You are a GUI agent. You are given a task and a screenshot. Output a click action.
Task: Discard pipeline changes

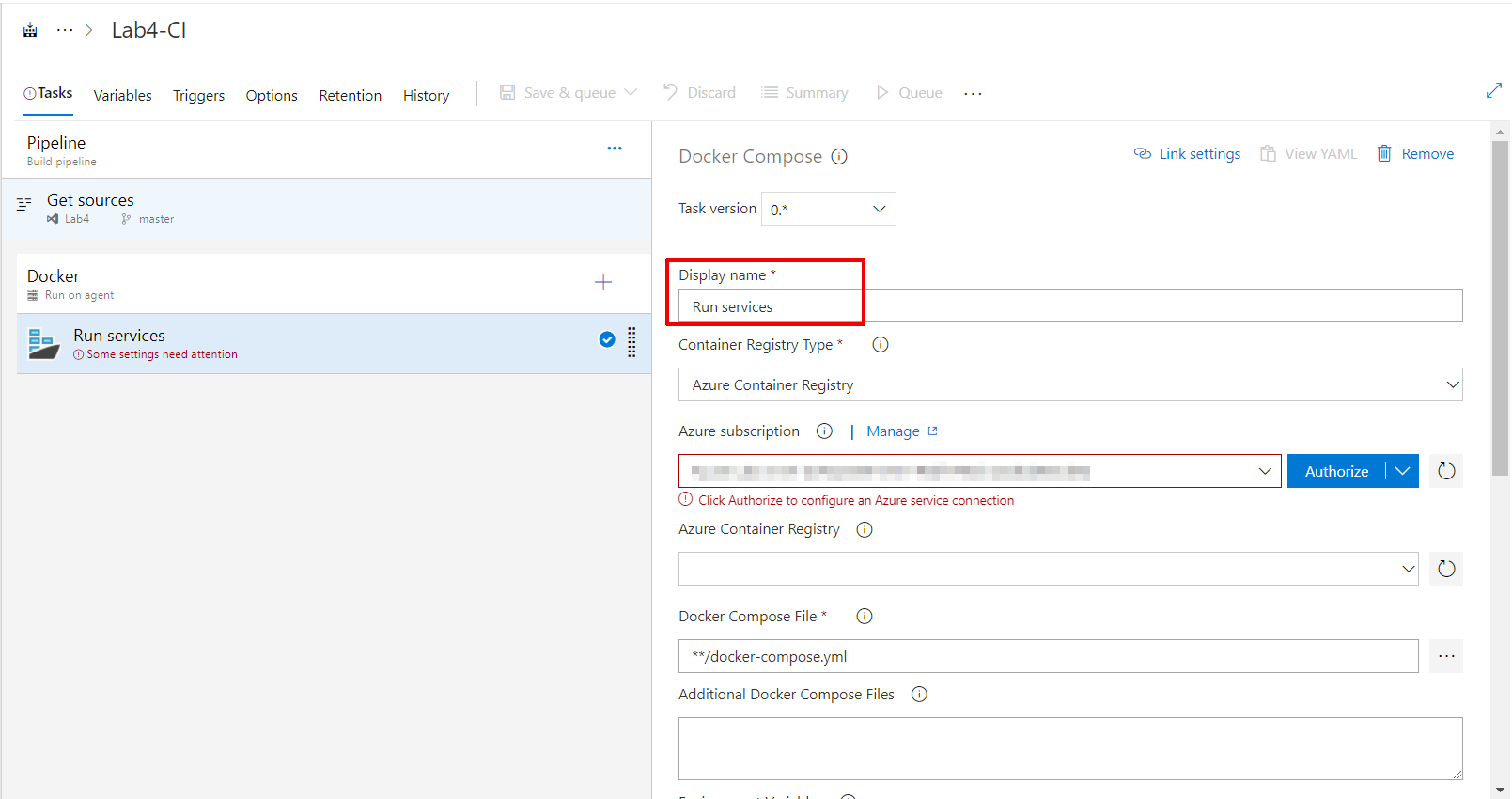coord(699,92)
